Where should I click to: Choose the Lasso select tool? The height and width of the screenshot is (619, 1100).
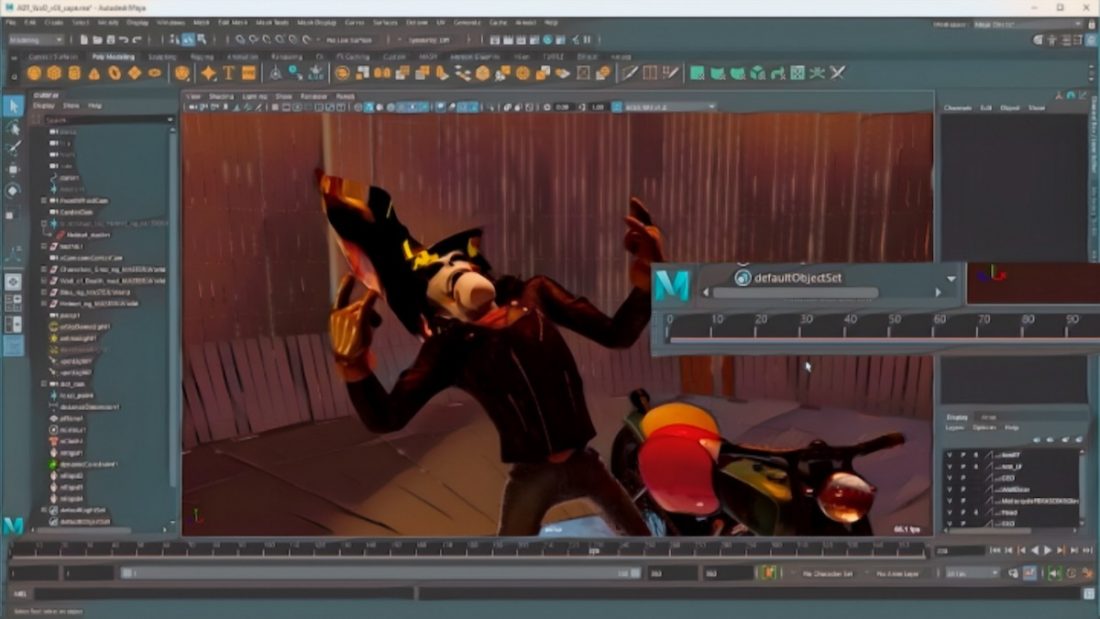coord(13,129)
